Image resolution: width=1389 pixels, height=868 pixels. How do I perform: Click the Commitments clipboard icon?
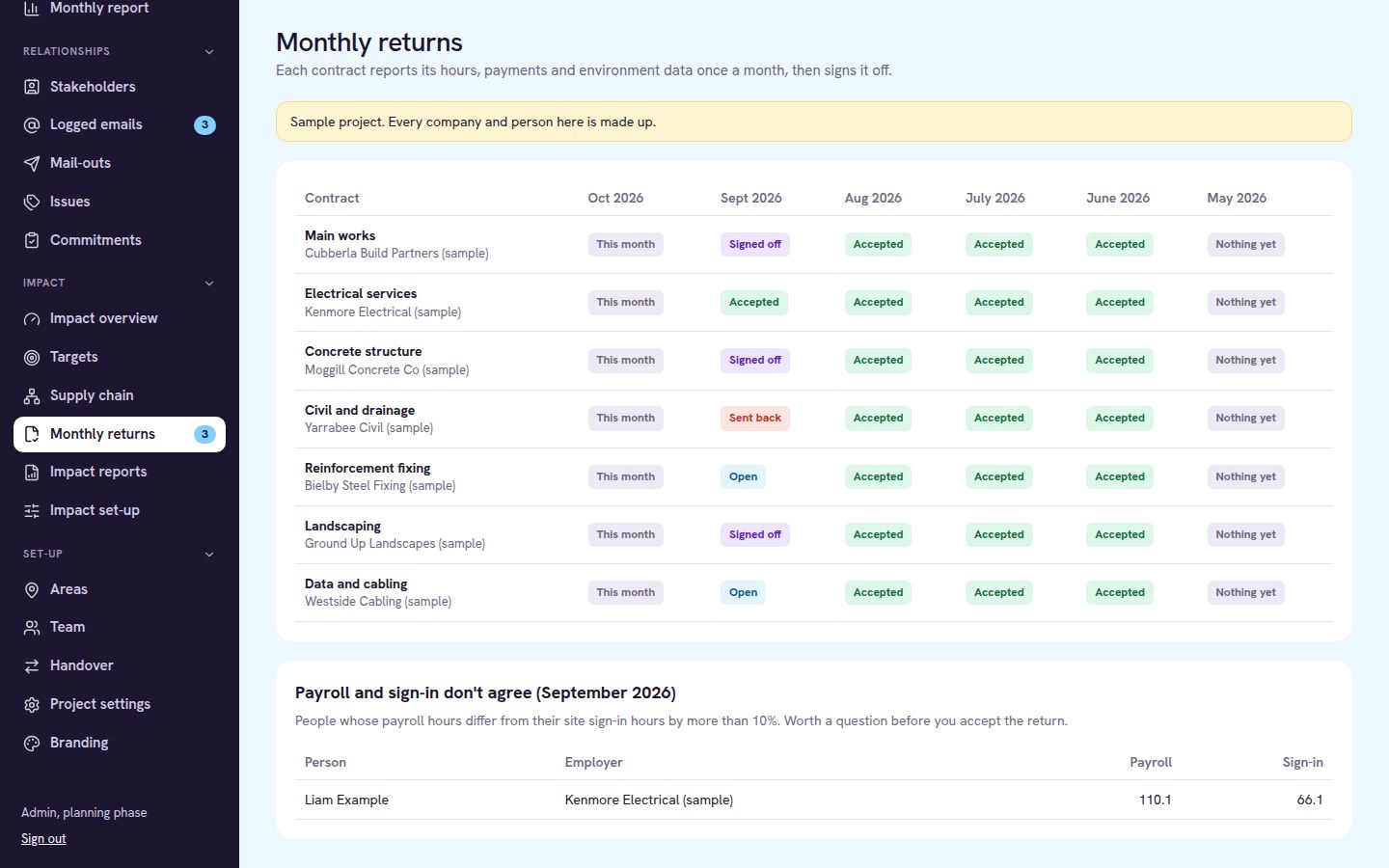pyautogui.click(x=32, y=241)
